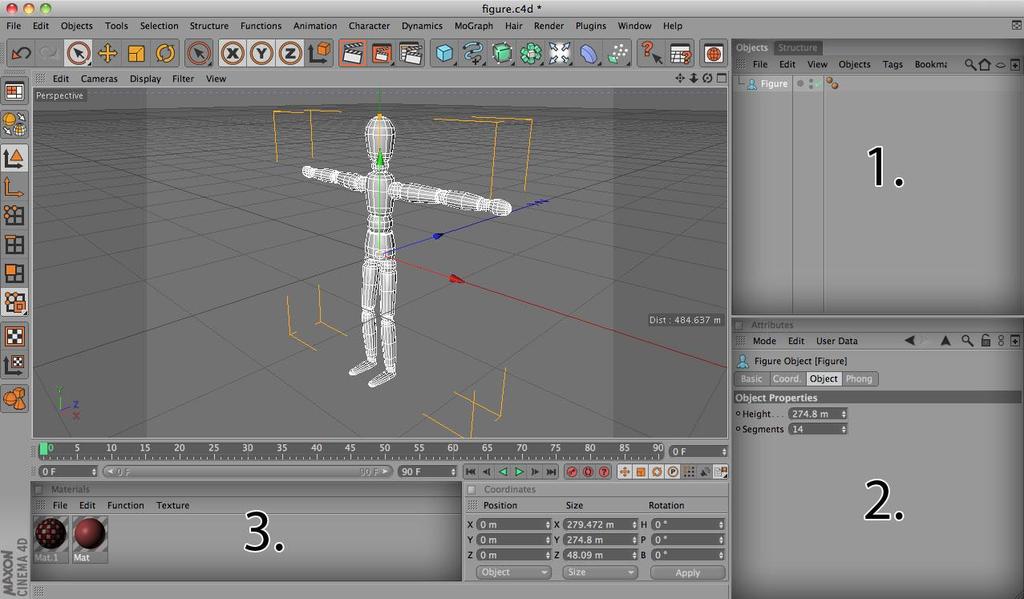Toggle the Y axis lock
Viewport: 1024px width, 599px height.
pyautogui.click(x=261, y=53)
